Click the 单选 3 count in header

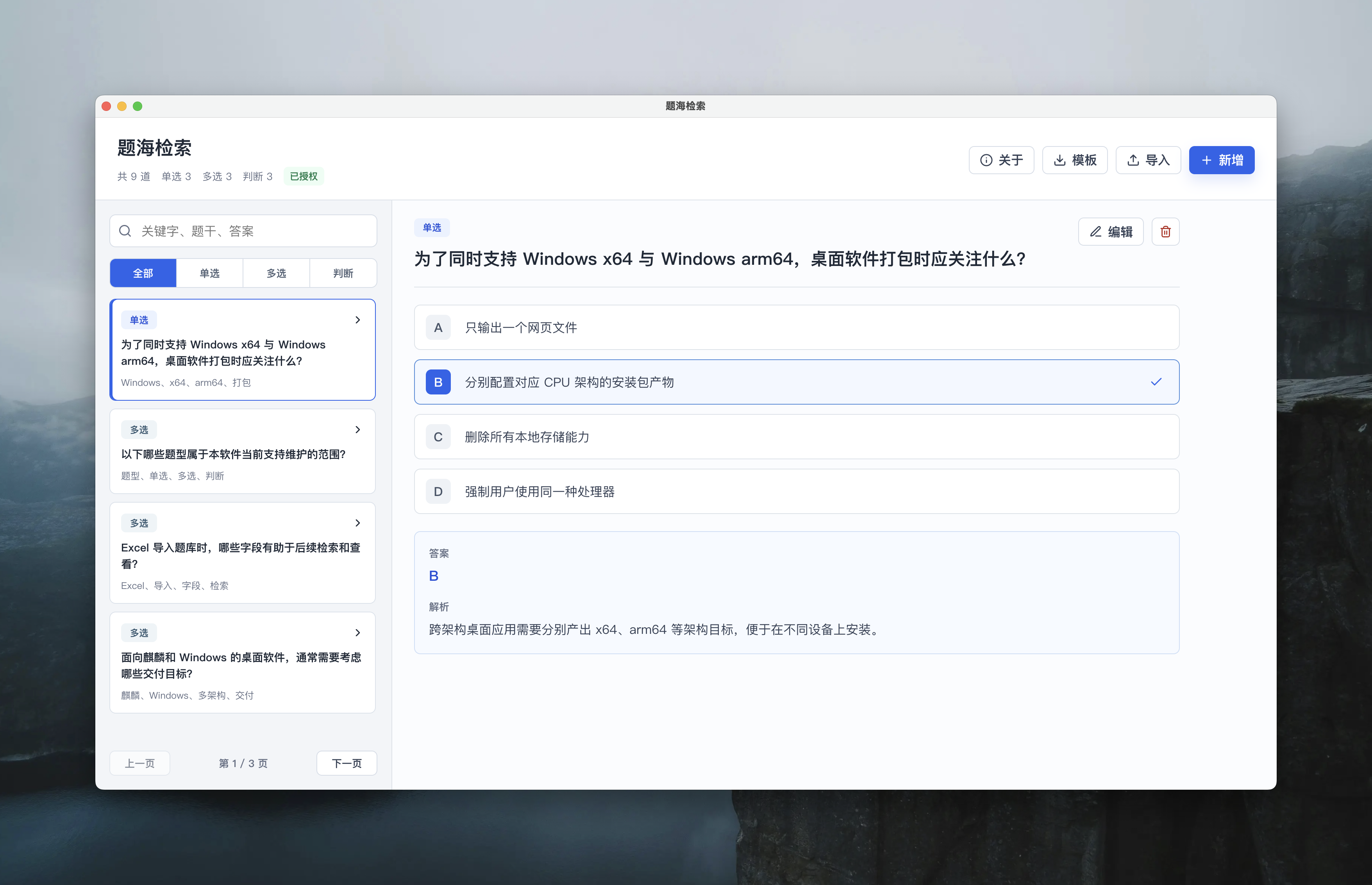click(x=176, y=177)
